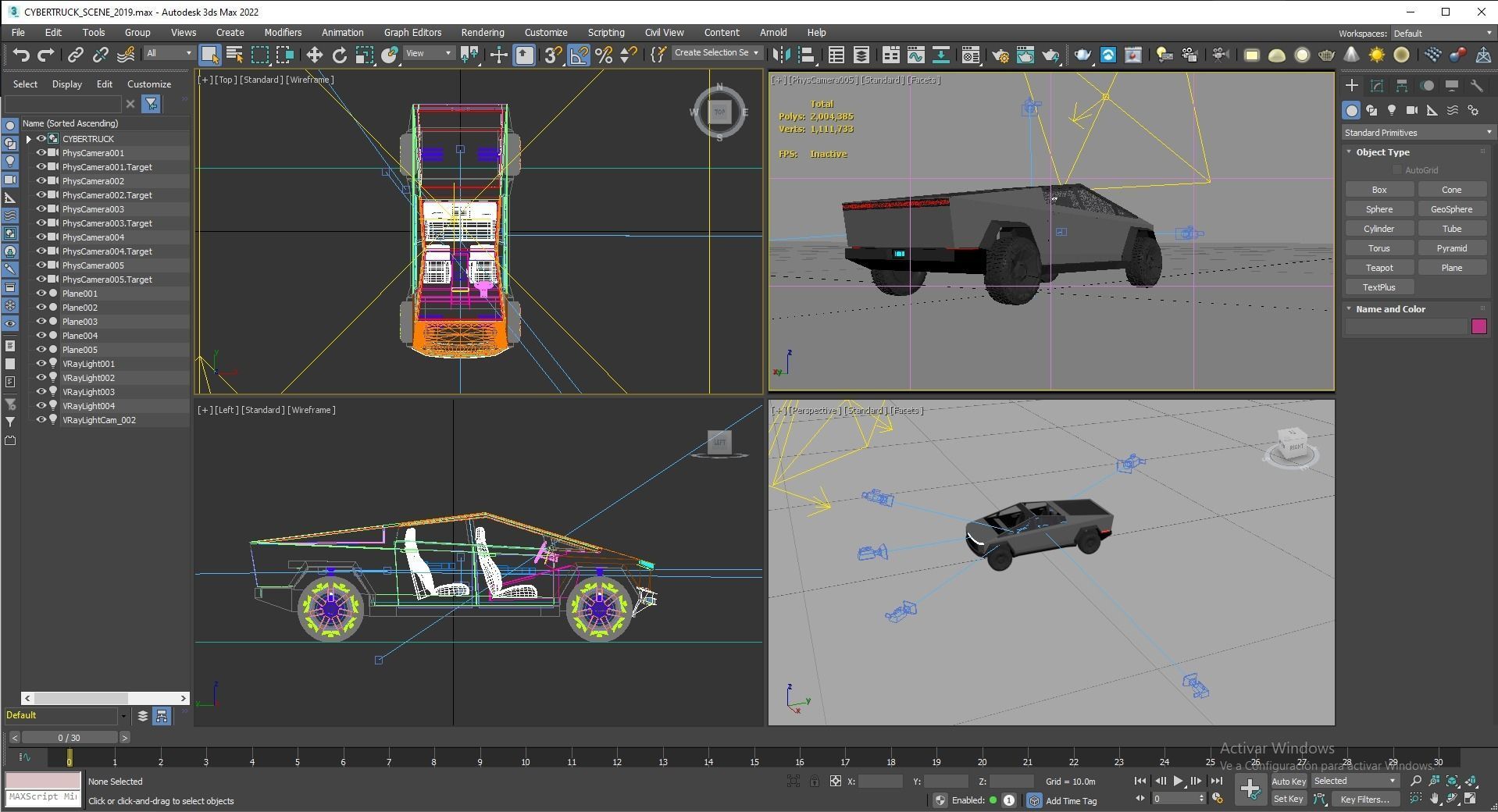The width and height of the screenshot is (1498, 812).
Task: Open the Modifiers menu
Action: coord(283,33)
